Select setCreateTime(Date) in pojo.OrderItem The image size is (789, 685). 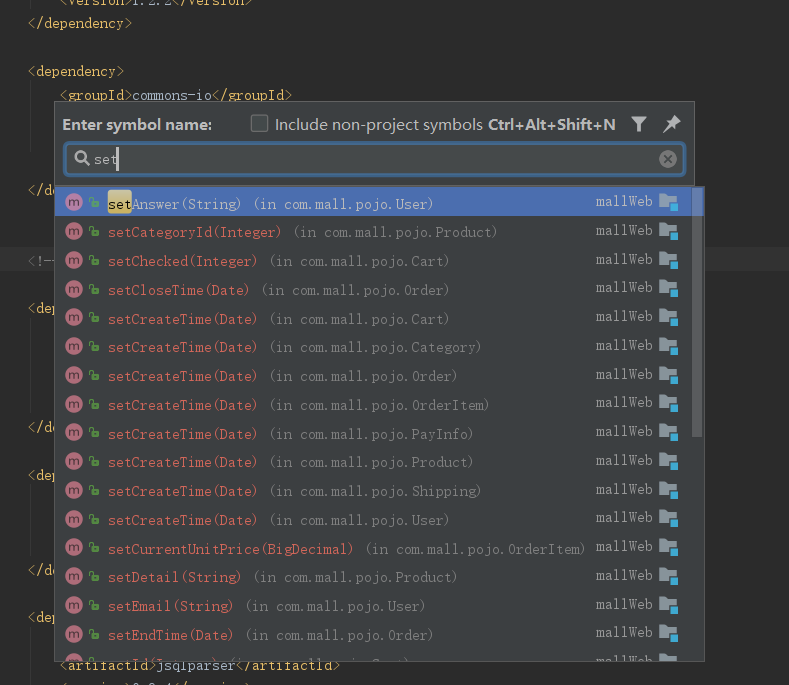pos(373,405)
